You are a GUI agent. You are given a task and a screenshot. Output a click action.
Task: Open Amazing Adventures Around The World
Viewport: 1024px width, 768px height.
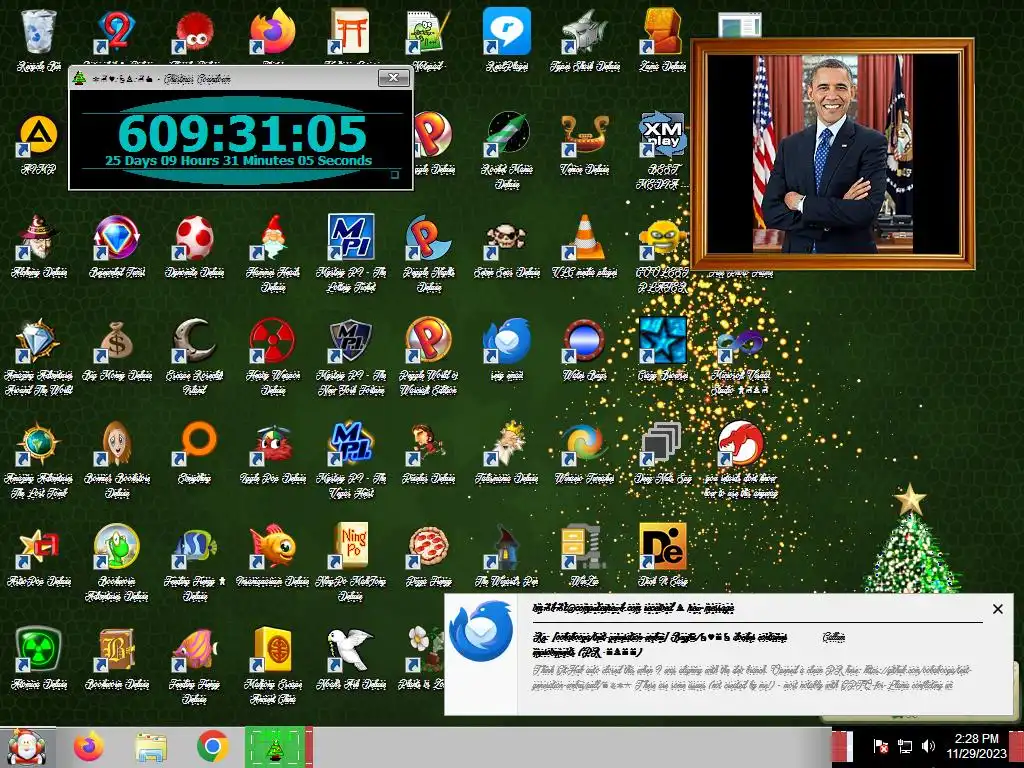pyautogui.click(x=39, y=341)
